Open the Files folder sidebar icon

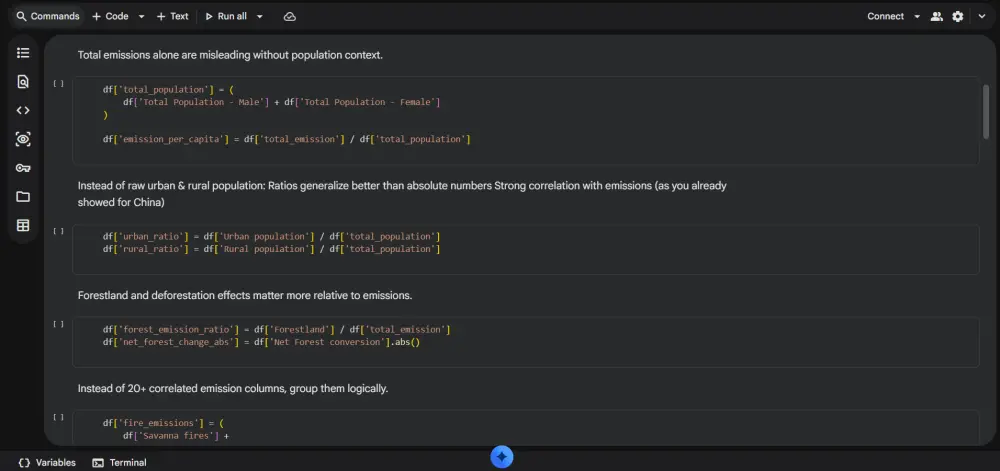click(x=23, y=196)
